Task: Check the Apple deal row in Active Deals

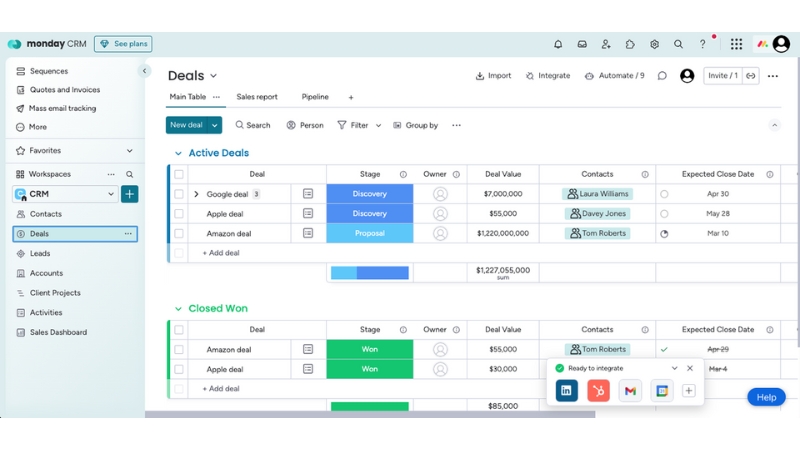Action: [x=179, y=214]
